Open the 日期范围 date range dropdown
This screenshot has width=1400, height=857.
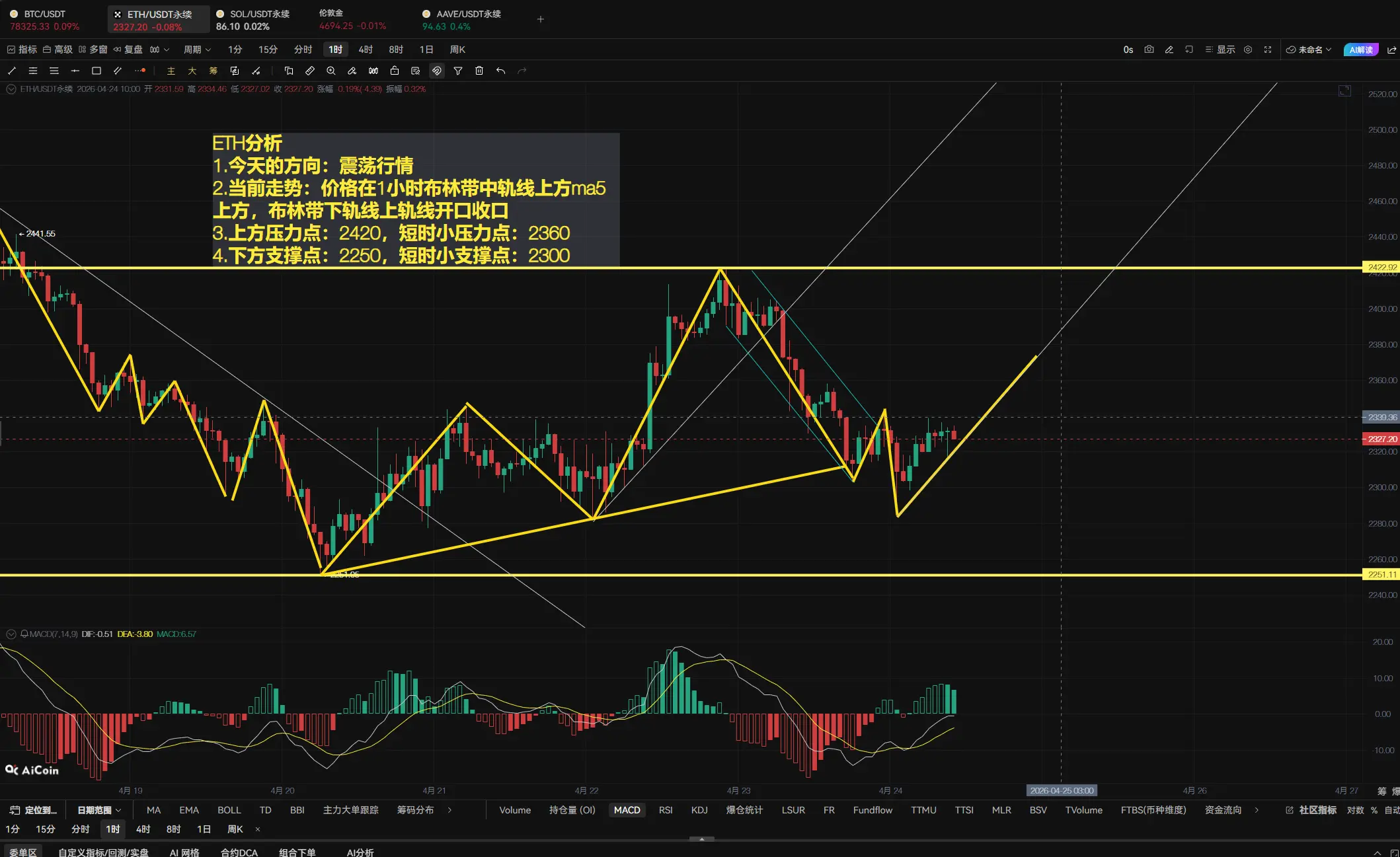[x=99, y=810]
